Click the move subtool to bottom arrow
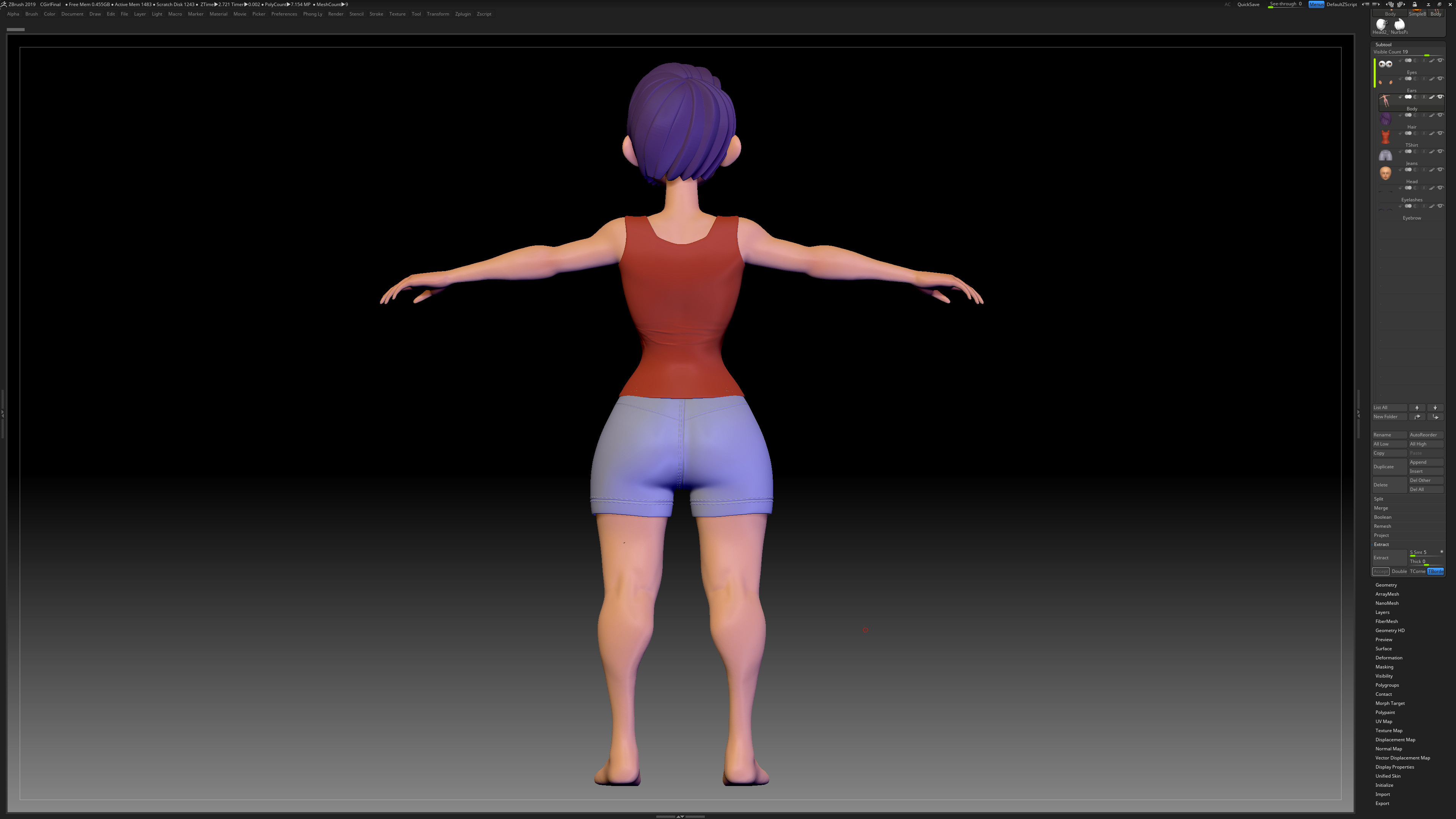This screenshot has width=1456, height=819. [1435, 417]
